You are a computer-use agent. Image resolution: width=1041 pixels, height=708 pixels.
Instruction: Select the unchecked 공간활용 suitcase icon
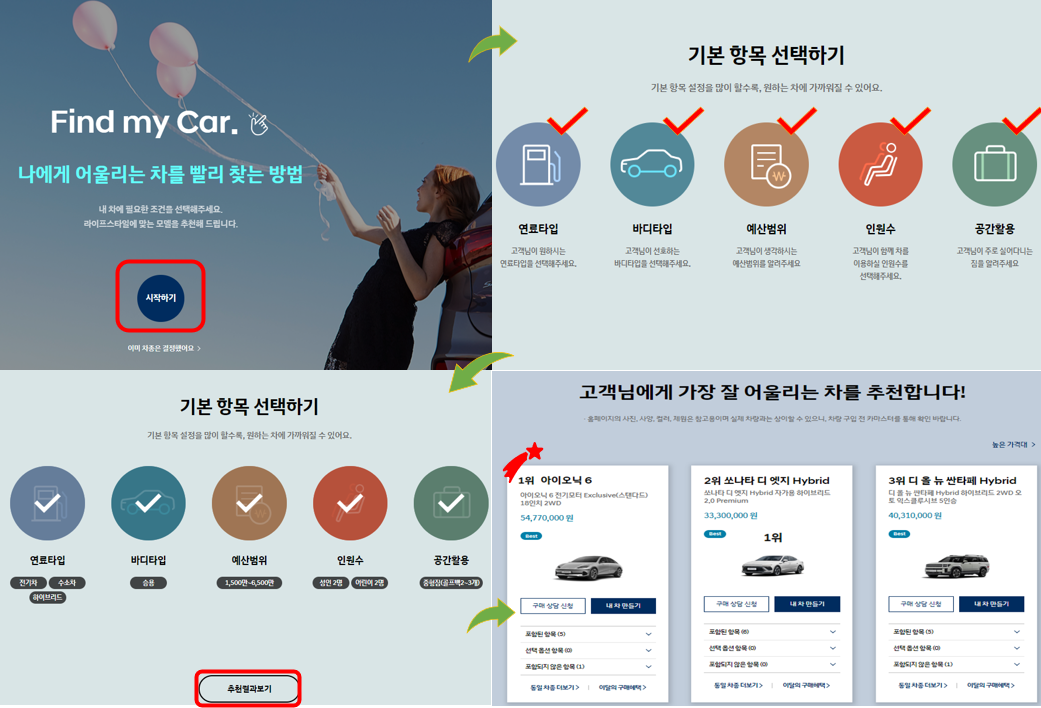click(x=995, y=165)
